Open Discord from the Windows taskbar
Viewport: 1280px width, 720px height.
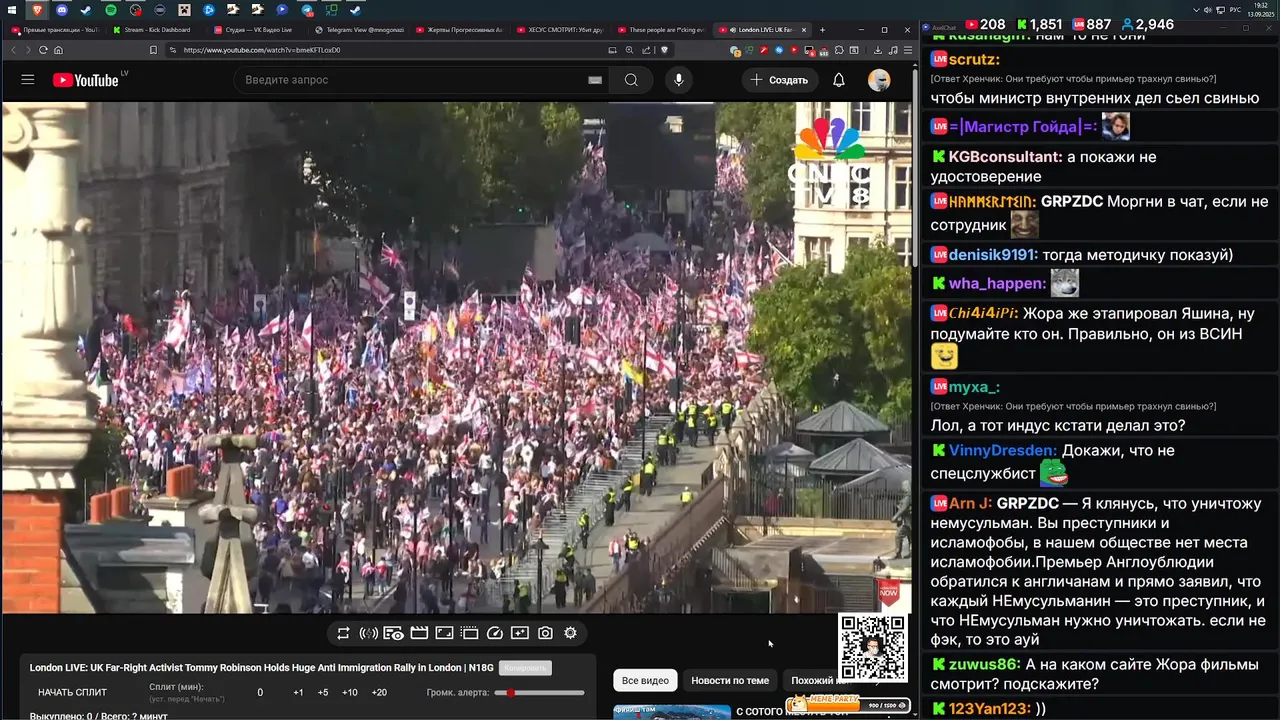point(62,10)
